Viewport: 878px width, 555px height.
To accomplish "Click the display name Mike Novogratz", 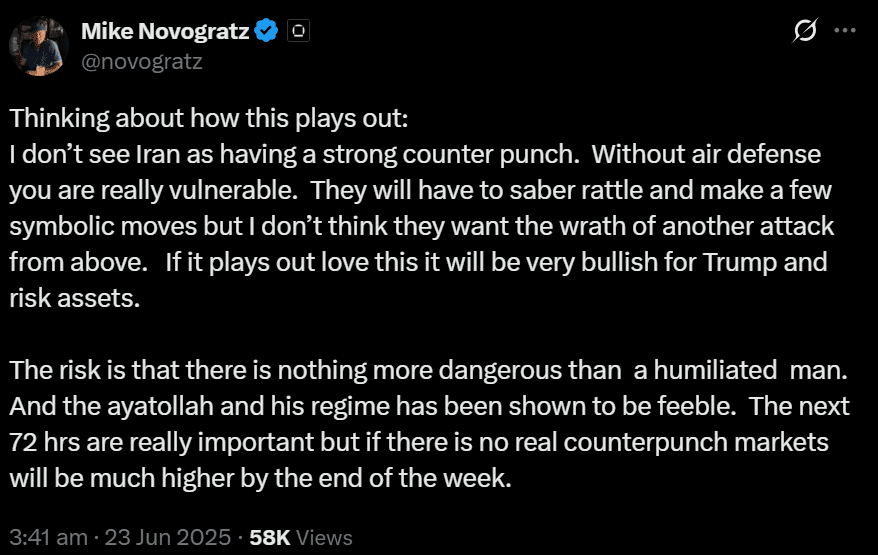I will (x=165, y=31).
